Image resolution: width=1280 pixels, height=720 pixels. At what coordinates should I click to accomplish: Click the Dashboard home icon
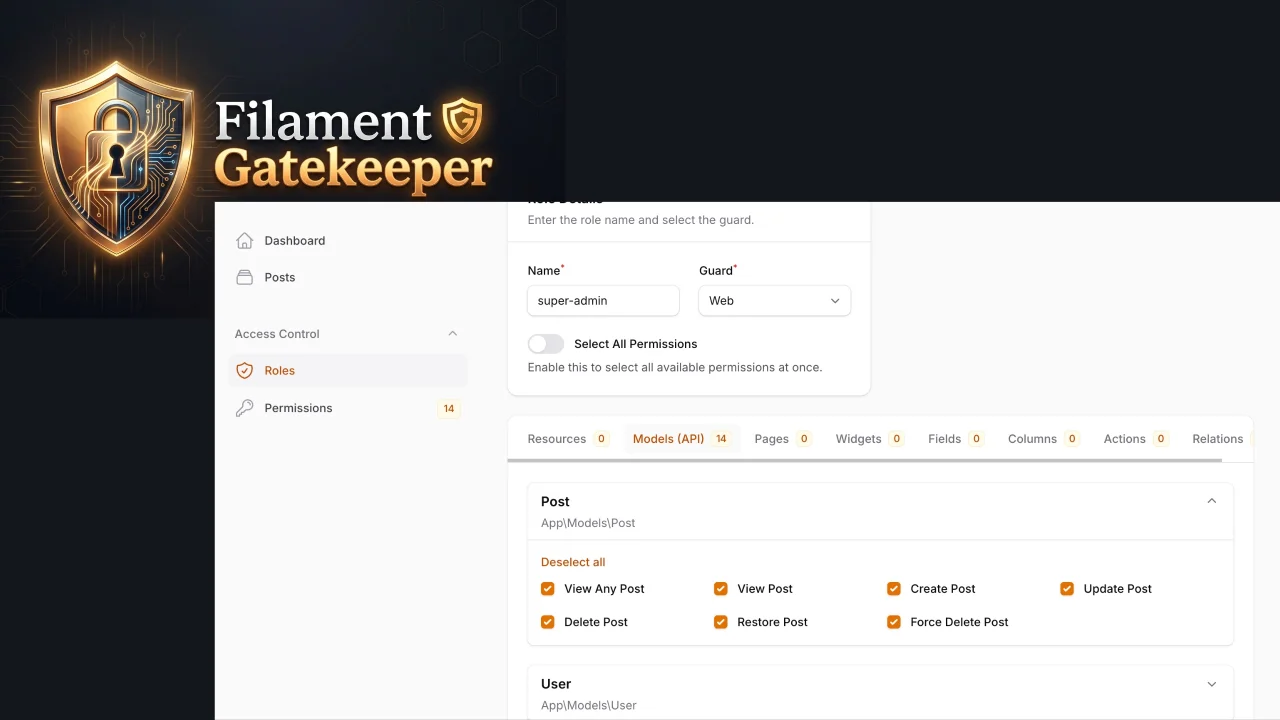(244, 241)
